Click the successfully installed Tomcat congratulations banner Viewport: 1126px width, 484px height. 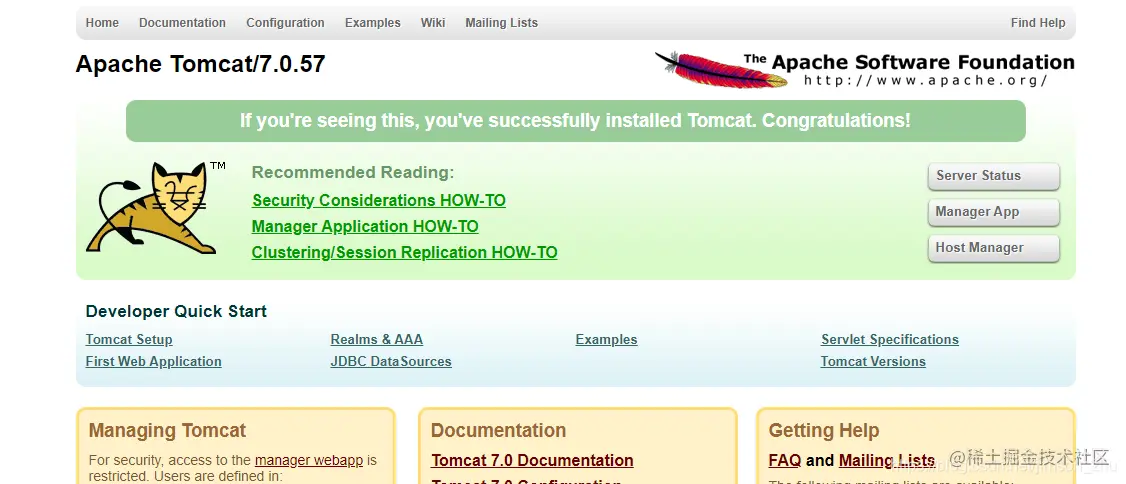tap(575, 121)
